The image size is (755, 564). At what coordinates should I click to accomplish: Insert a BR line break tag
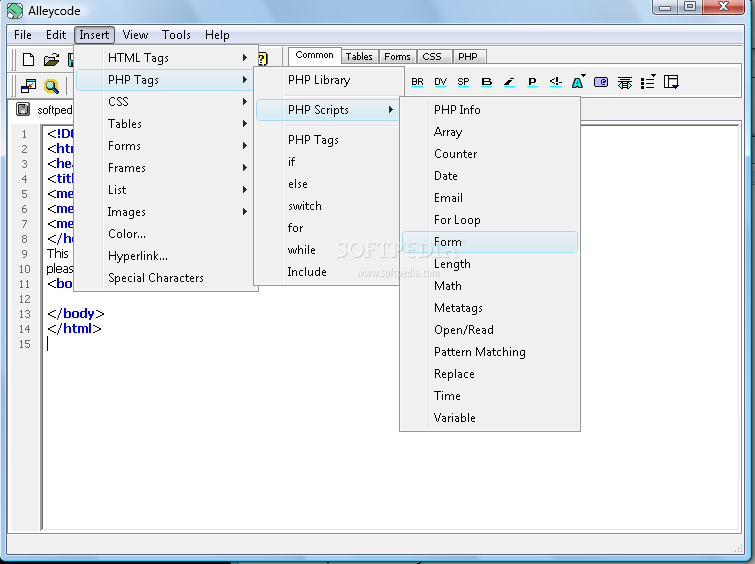click(417, 82)
